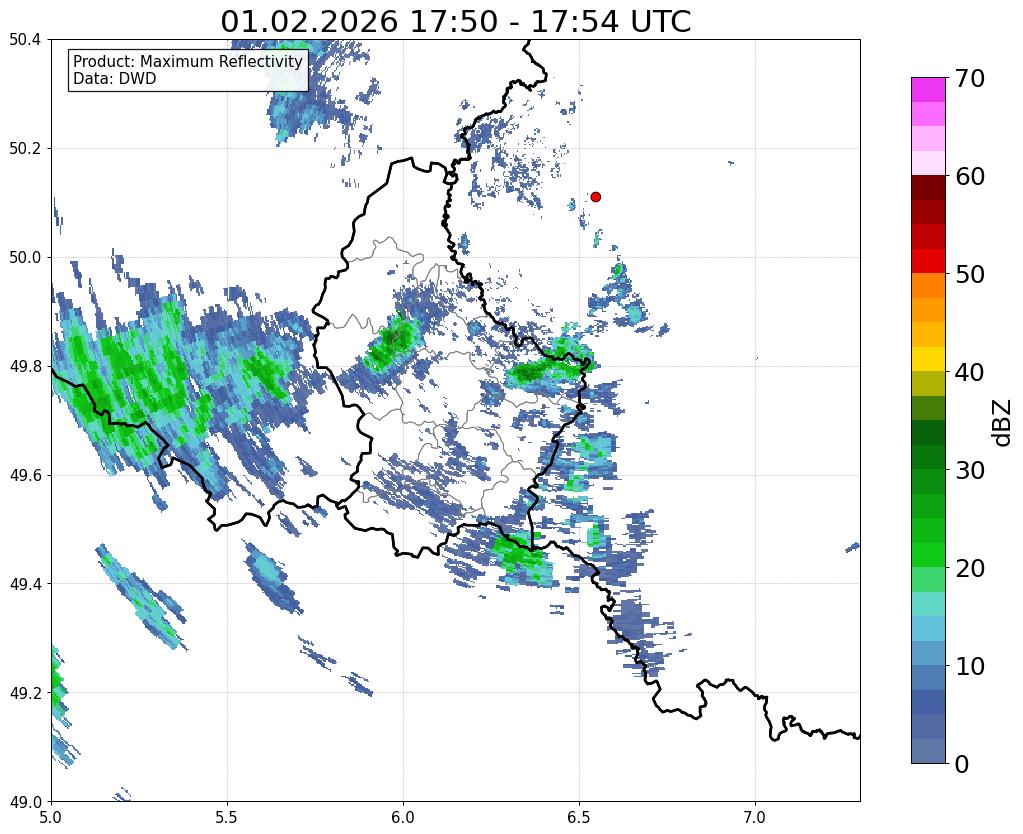Click the y-axis label 50.4
The width and height of the screenshot is (1023, 834).
point(25,40)
